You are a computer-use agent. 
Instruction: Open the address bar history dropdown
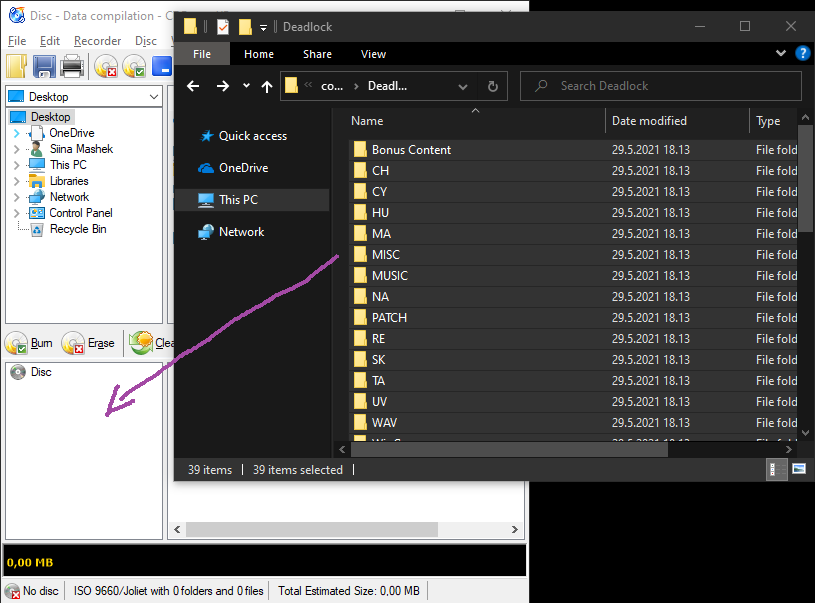coord(463,86)
